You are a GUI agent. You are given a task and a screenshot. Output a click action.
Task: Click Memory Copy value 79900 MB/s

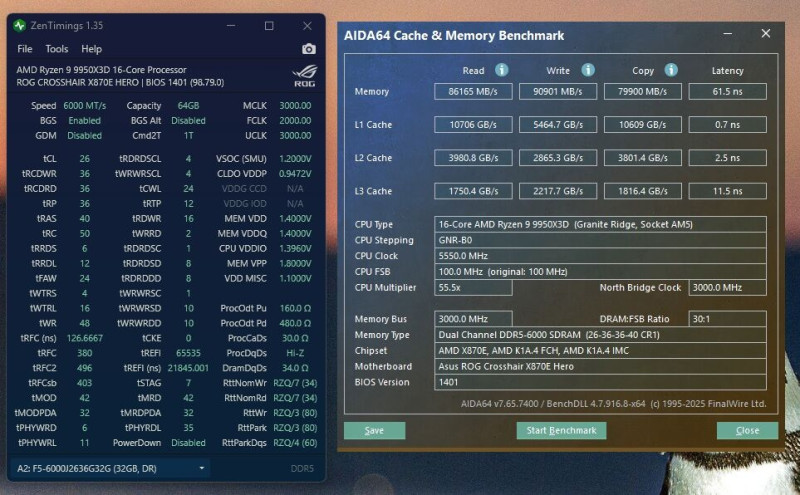click(x=643, y=91)
